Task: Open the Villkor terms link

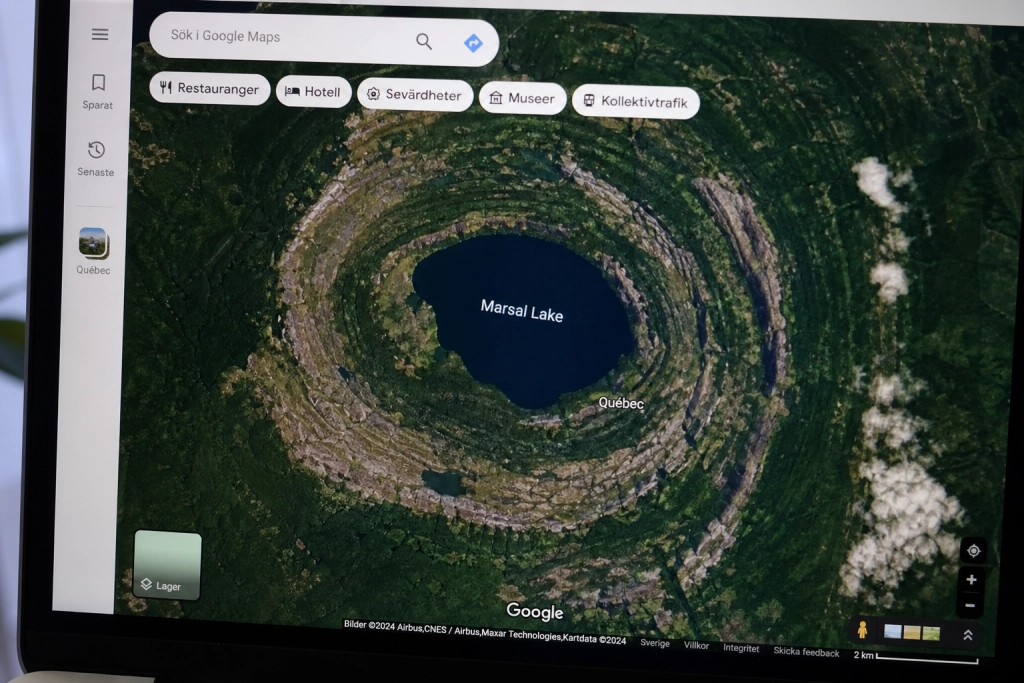Action: pos(696,645)
